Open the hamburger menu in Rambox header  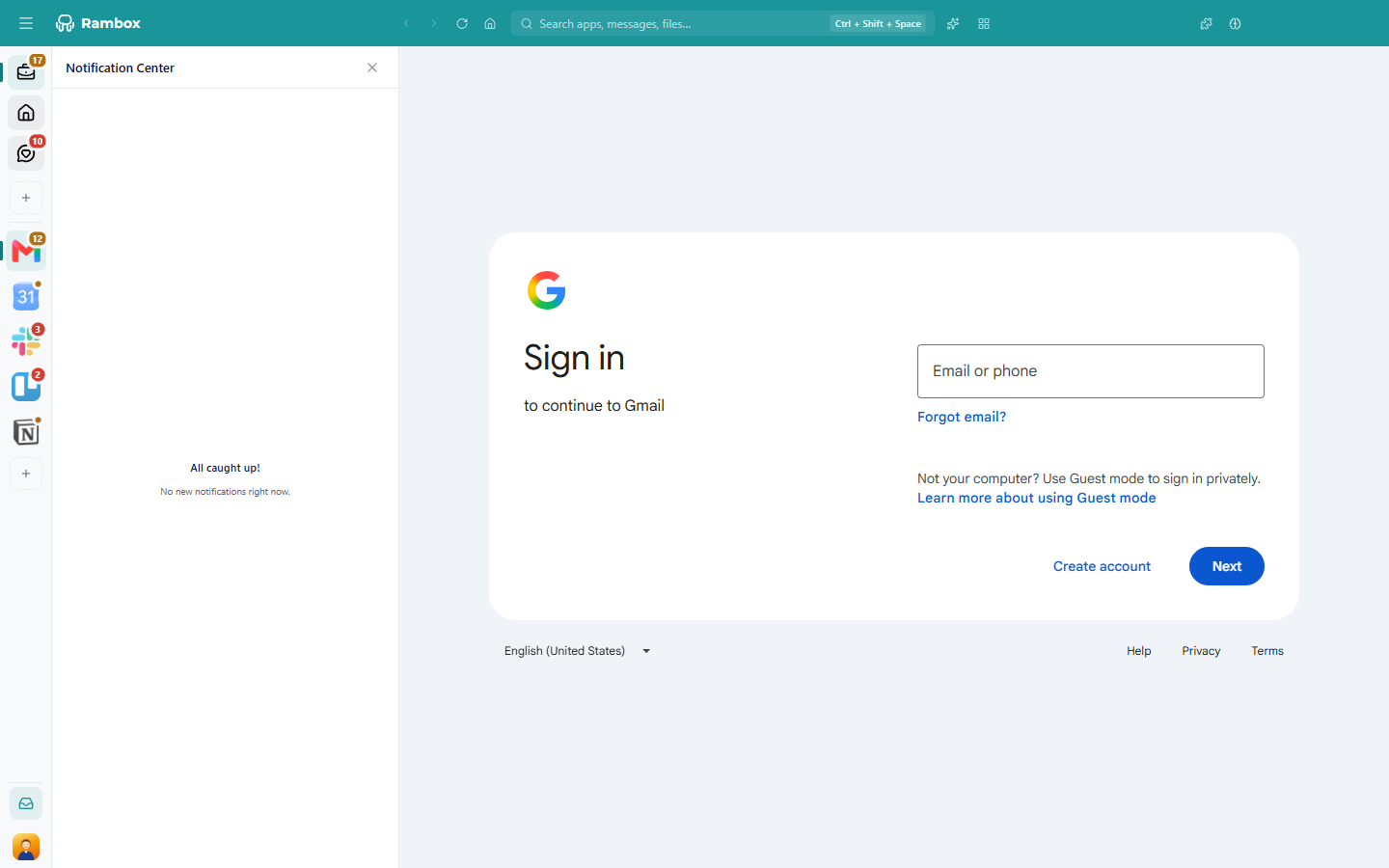point(26,23)
